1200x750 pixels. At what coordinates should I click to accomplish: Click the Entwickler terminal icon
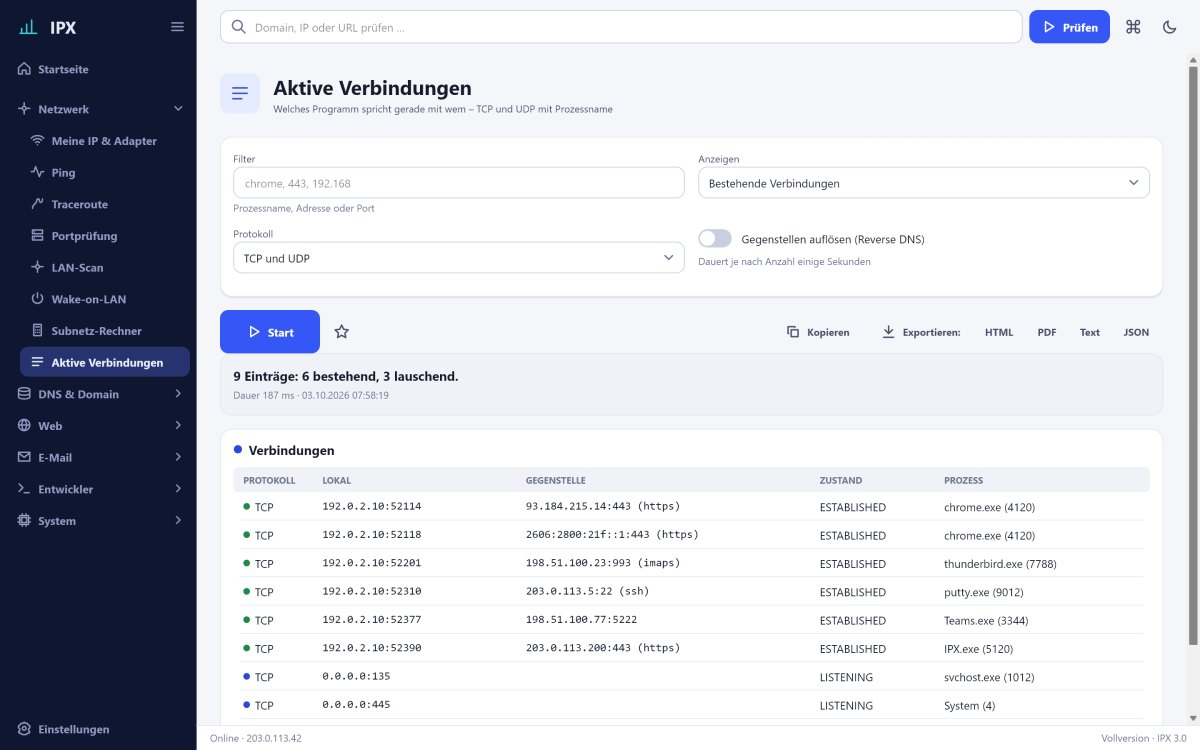tap(25, 489)
